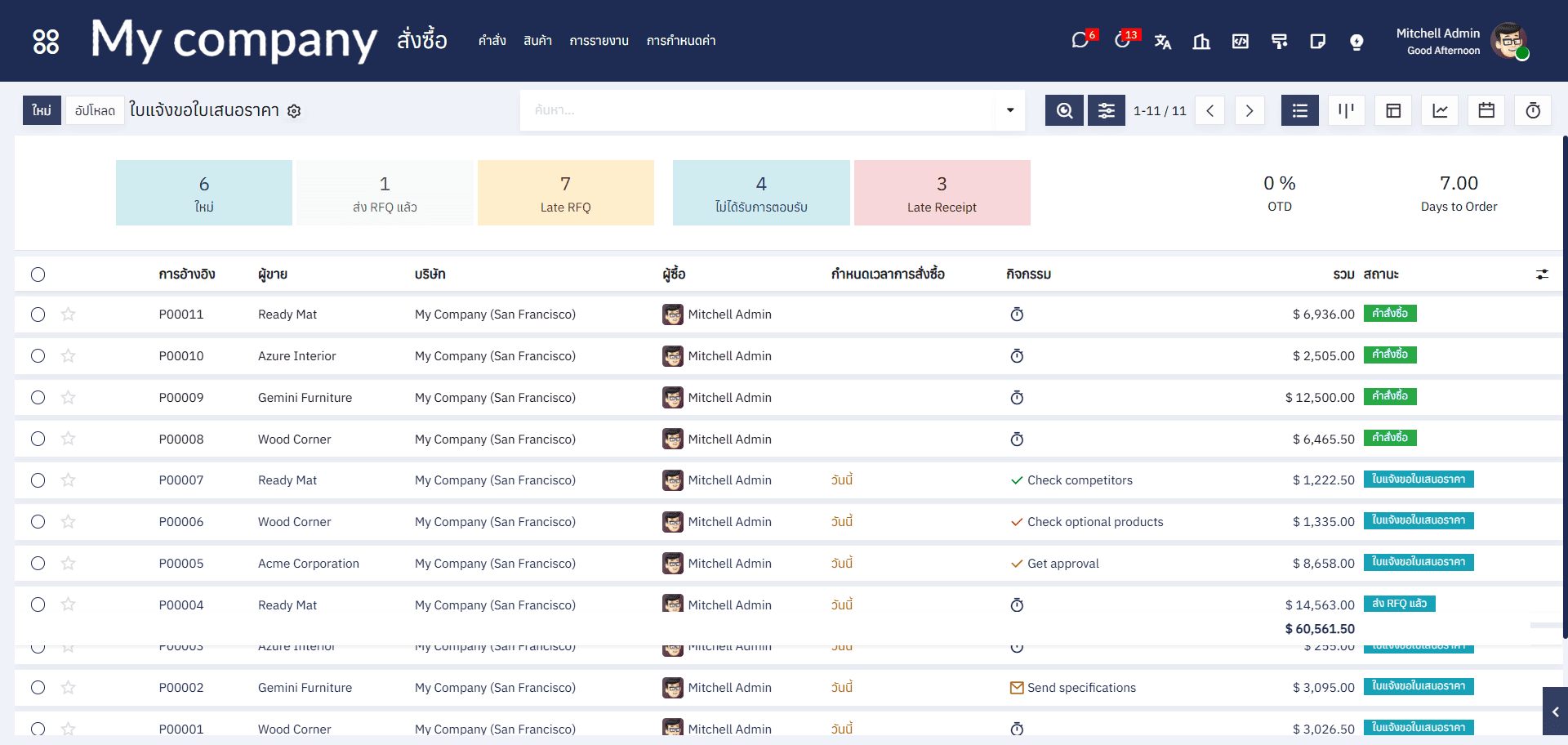Select the checkbox for row P00009
This screenshot has height=745, width=1568.
click(x=38, y=398)
